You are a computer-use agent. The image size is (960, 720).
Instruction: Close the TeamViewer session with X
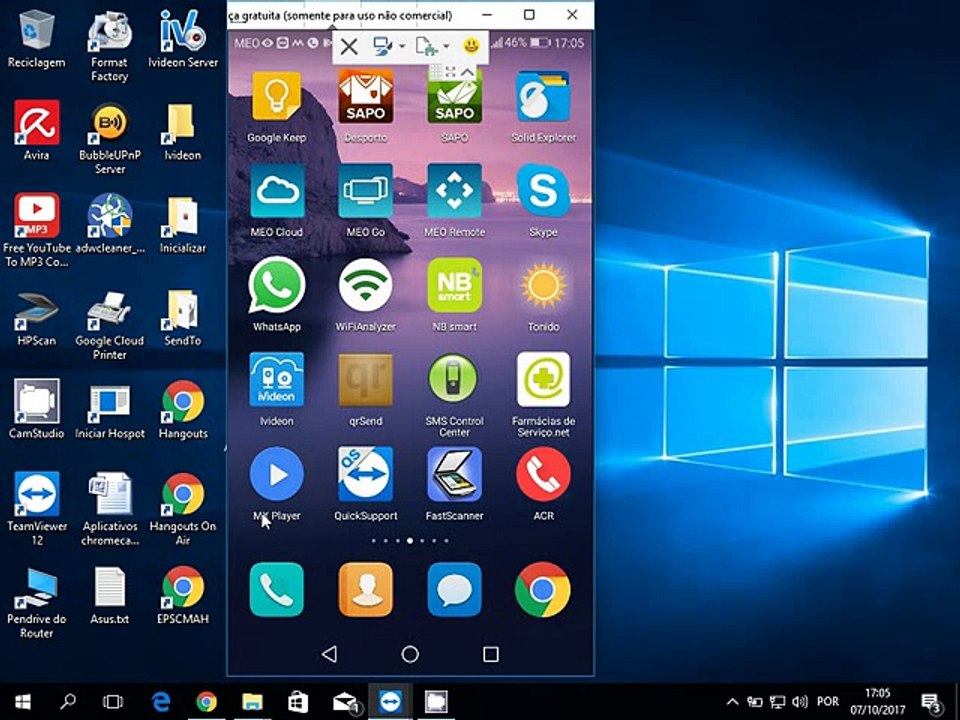tap(349, 47)
